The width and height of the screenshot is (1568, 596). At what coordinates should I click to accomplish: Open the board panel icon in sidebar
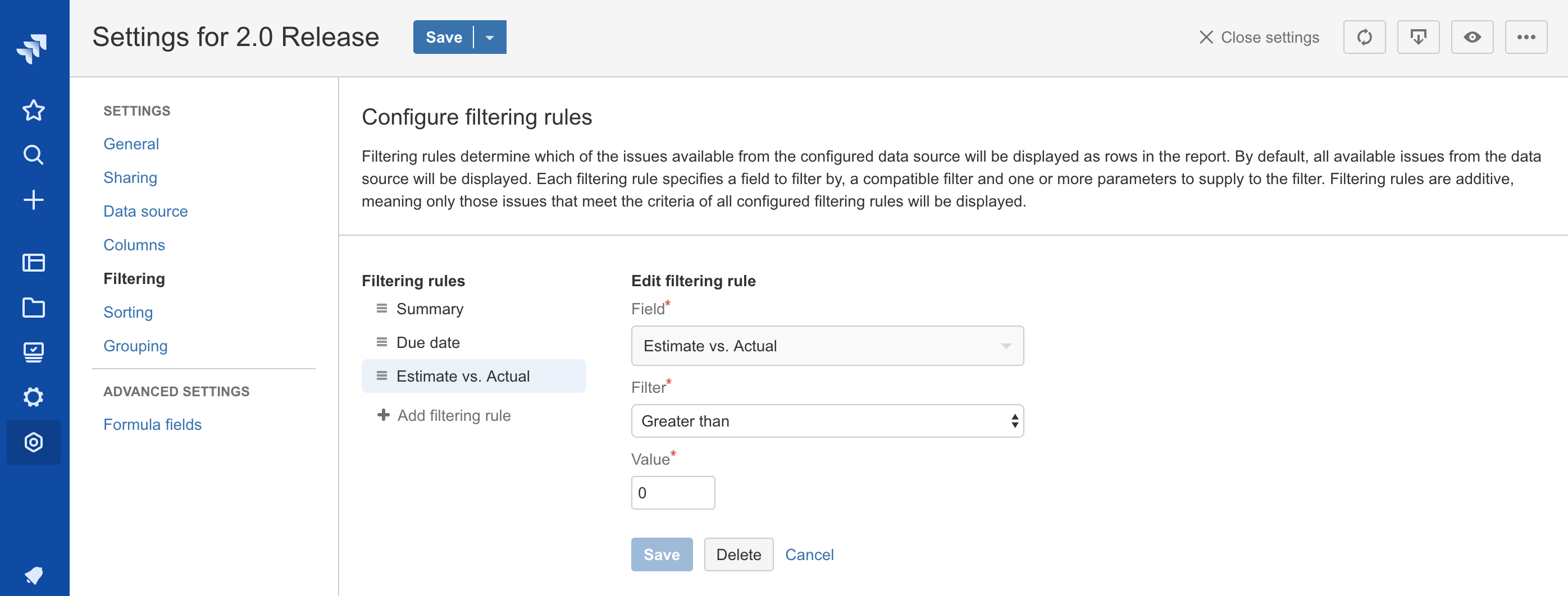(x=33, y=263)
